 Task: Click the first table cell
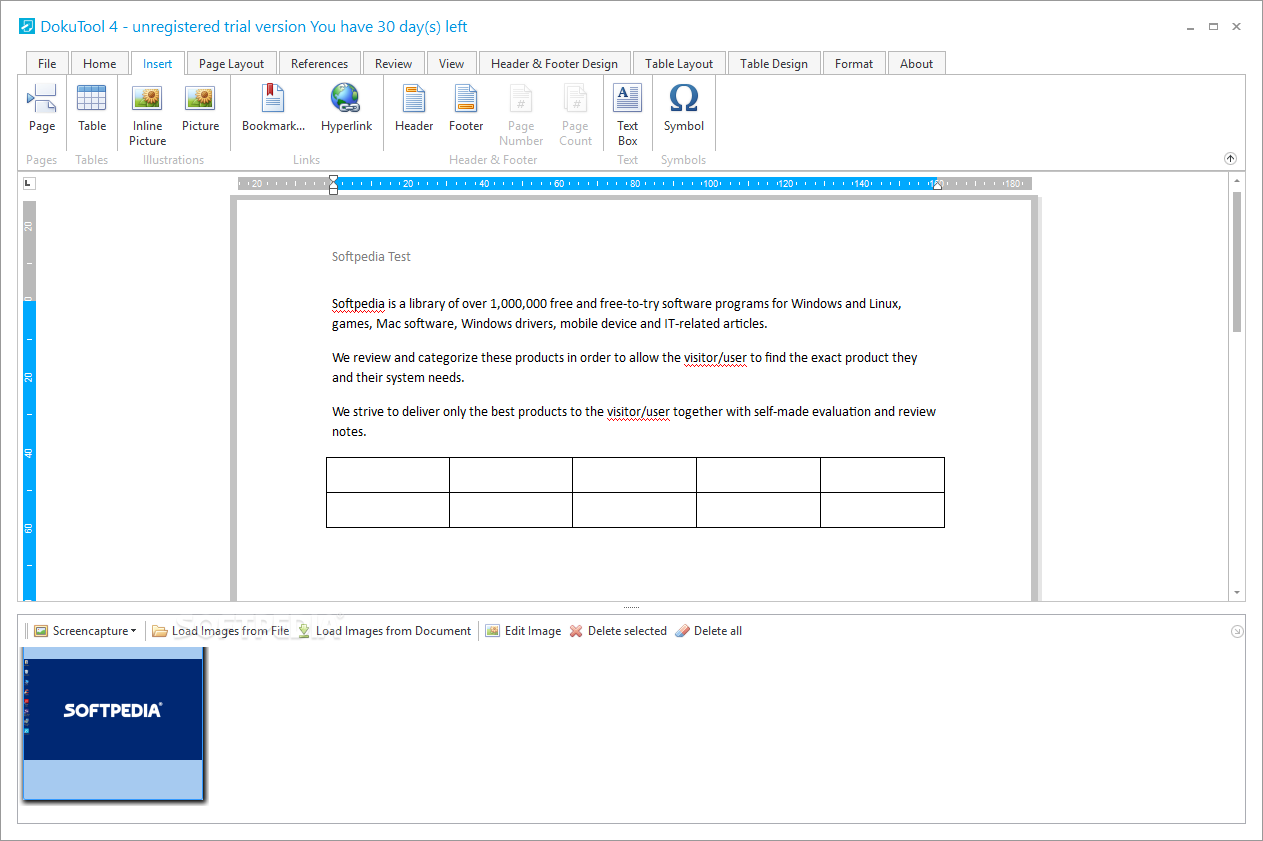(387, 475)
